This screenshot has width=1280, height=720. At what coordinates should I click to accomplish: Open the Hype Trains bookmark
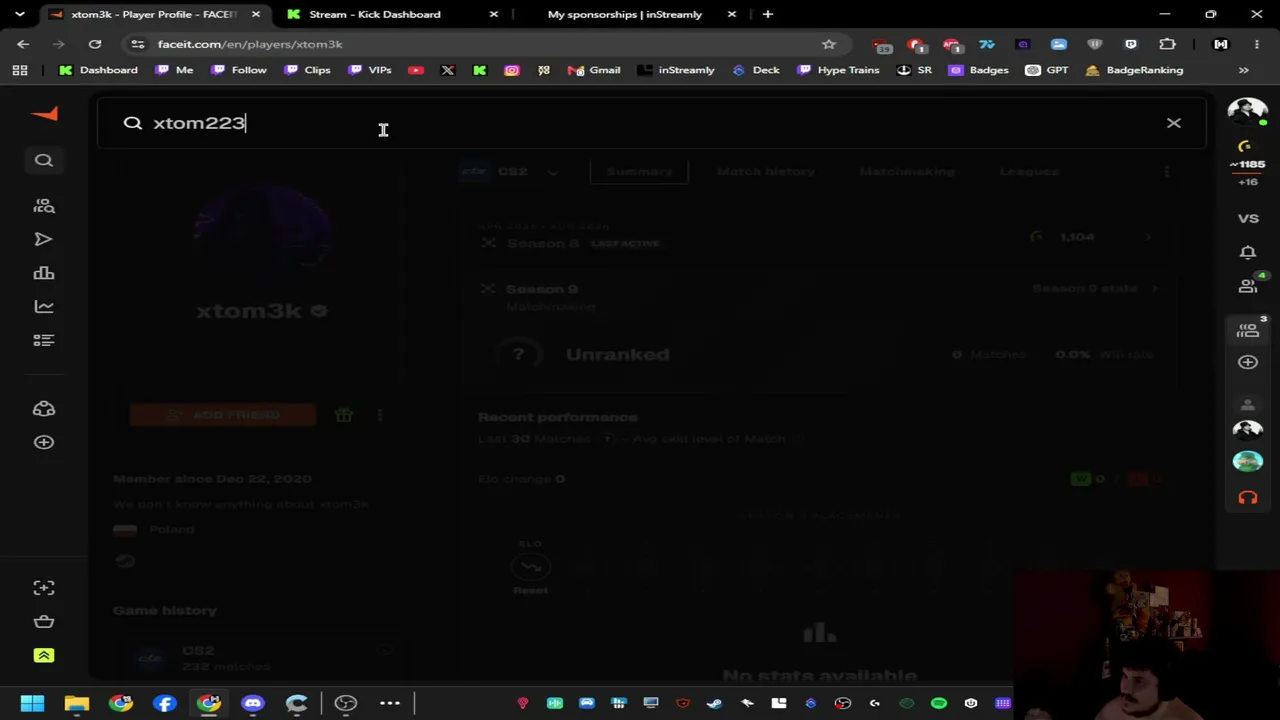click(x=838, y=70)
